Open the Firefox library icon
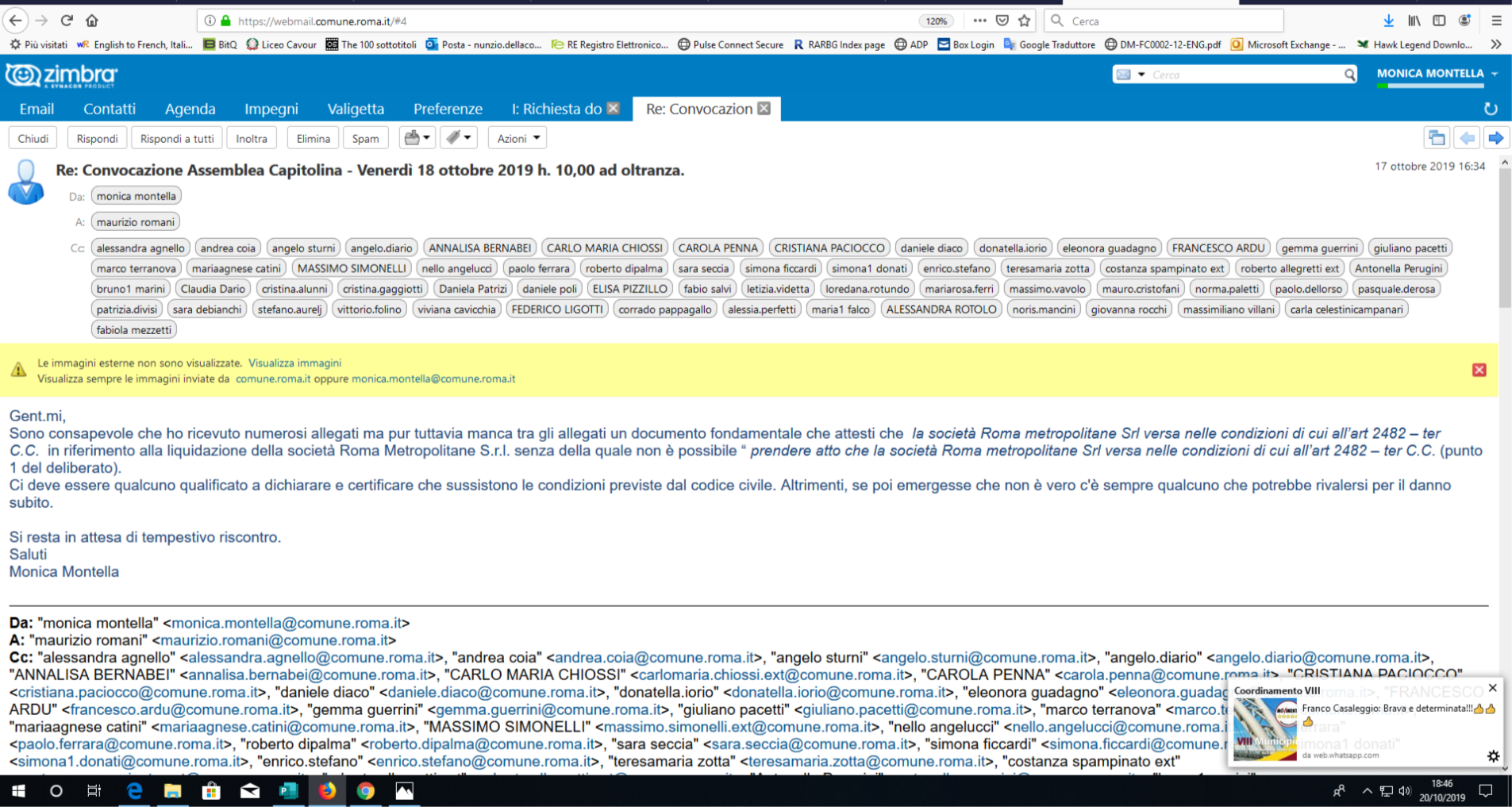Screen dimensions: 1512x807 [1414, 21]
